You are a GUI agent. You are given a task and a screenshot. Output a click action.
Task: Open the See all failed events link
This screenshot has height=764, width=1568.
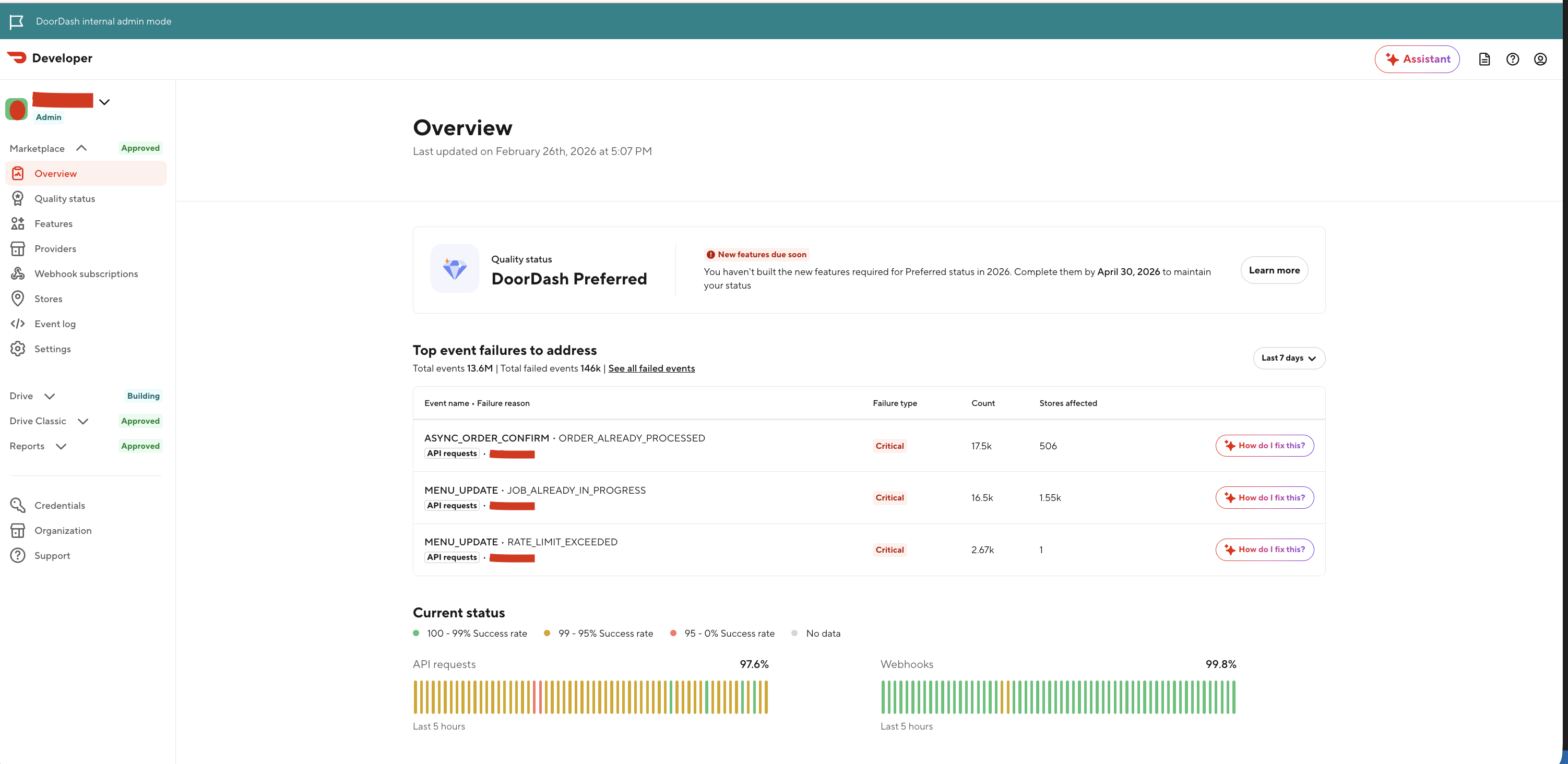(651, 368)
